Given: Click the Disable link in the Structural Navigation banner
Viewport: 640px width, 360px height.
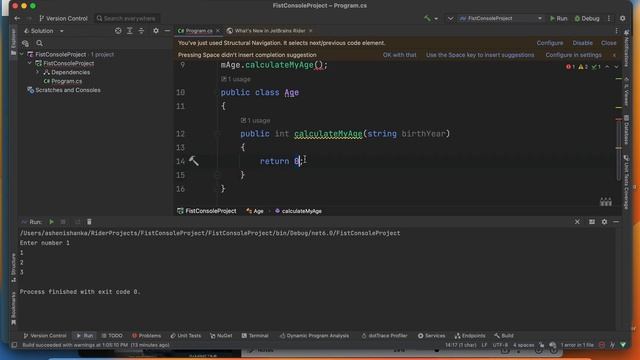Looking at the screenshot, I should pos(582,43).
